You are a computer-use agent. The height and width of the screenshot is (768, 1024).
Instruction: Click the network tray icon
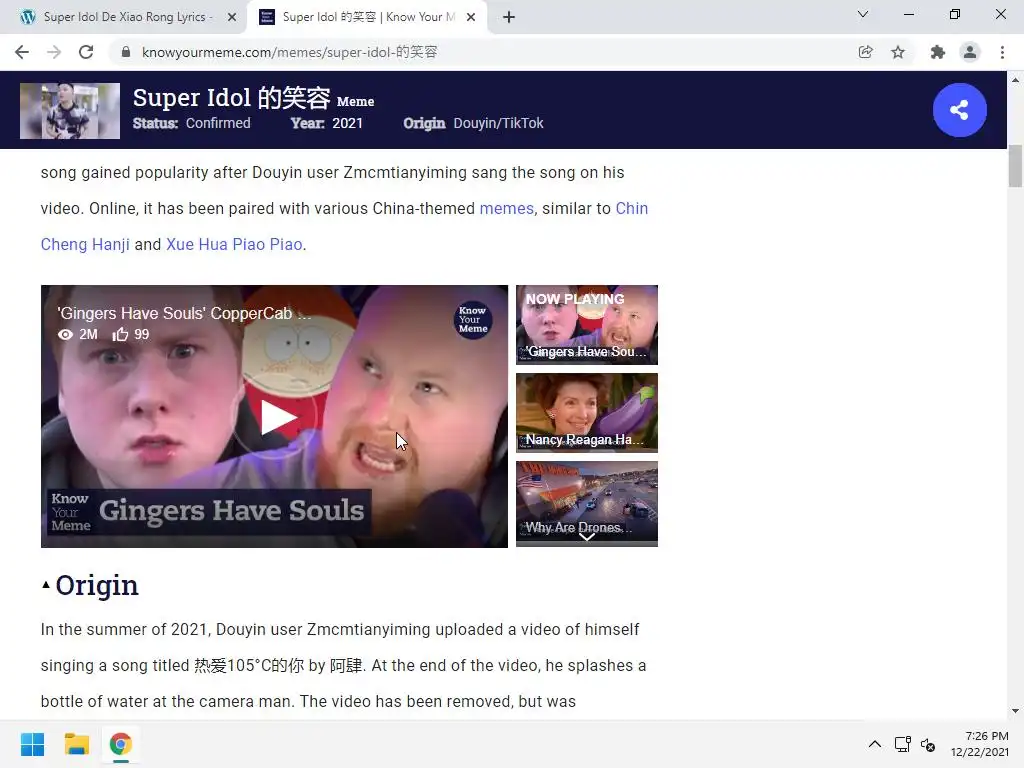903,744
